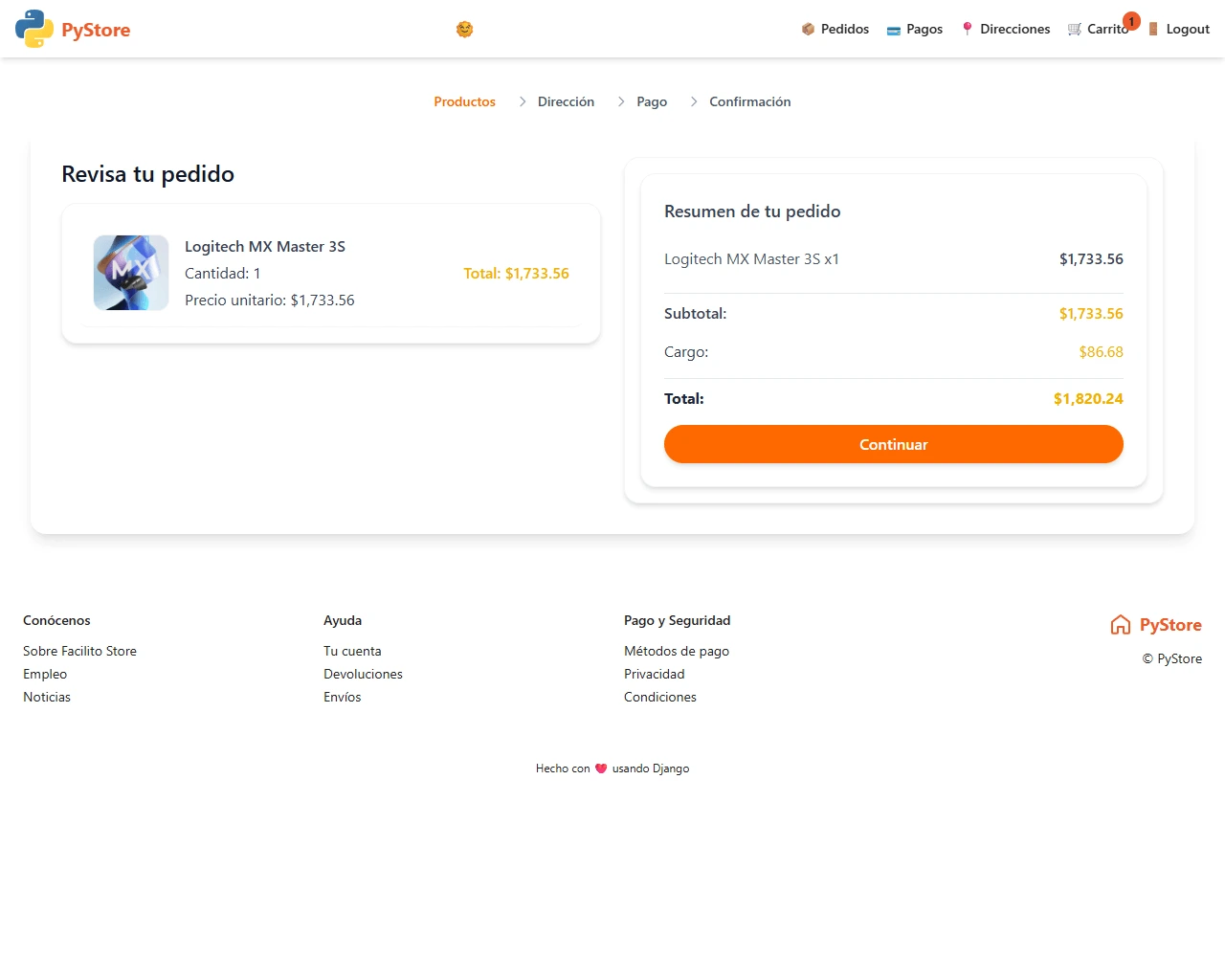Image resolution: width=1225 pixels, height=980 pixels.
Task: Click the Ayuda footer heading
Action: coord(343,620)
